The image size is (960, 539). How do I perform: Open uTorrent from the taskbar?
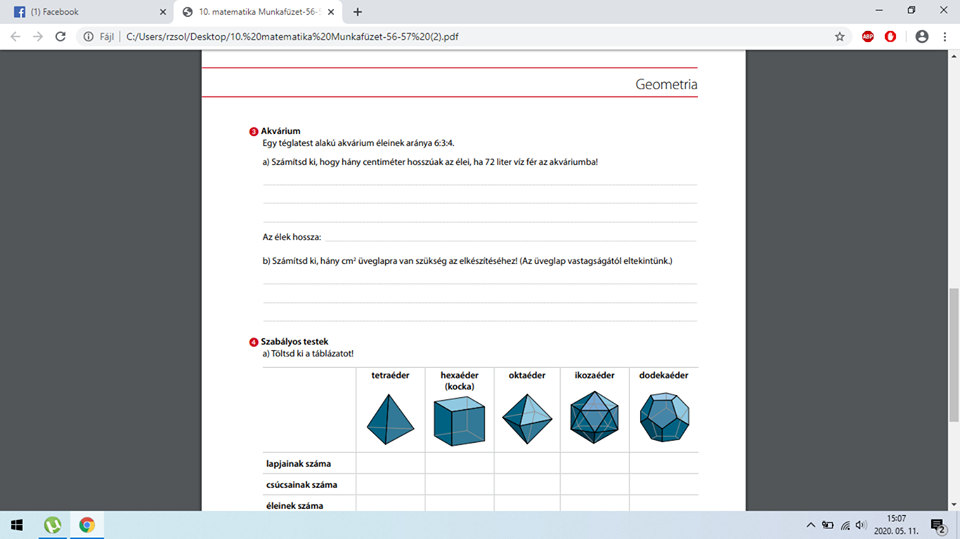52,524
